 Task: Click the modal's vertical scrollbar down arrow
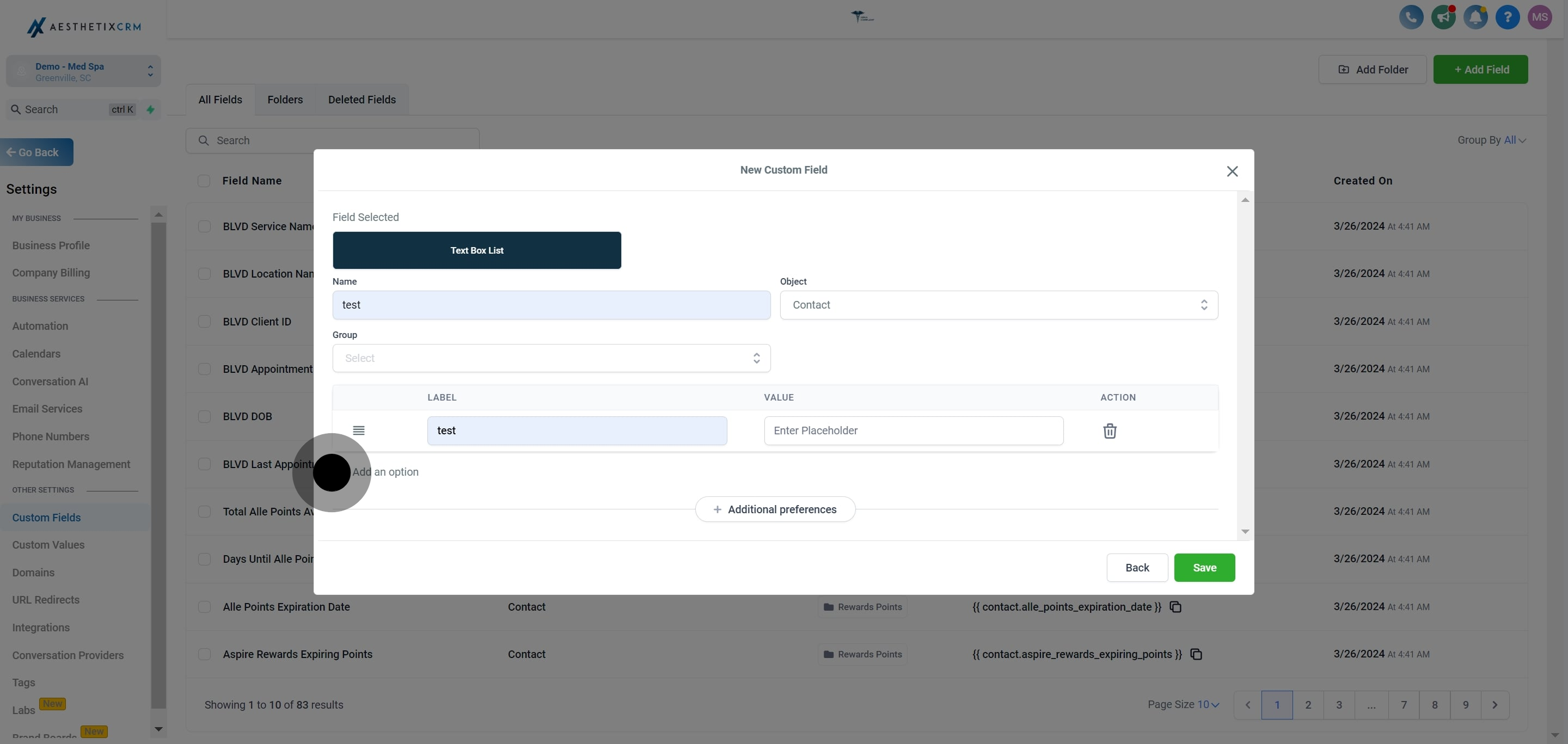tap(1245, 532)
